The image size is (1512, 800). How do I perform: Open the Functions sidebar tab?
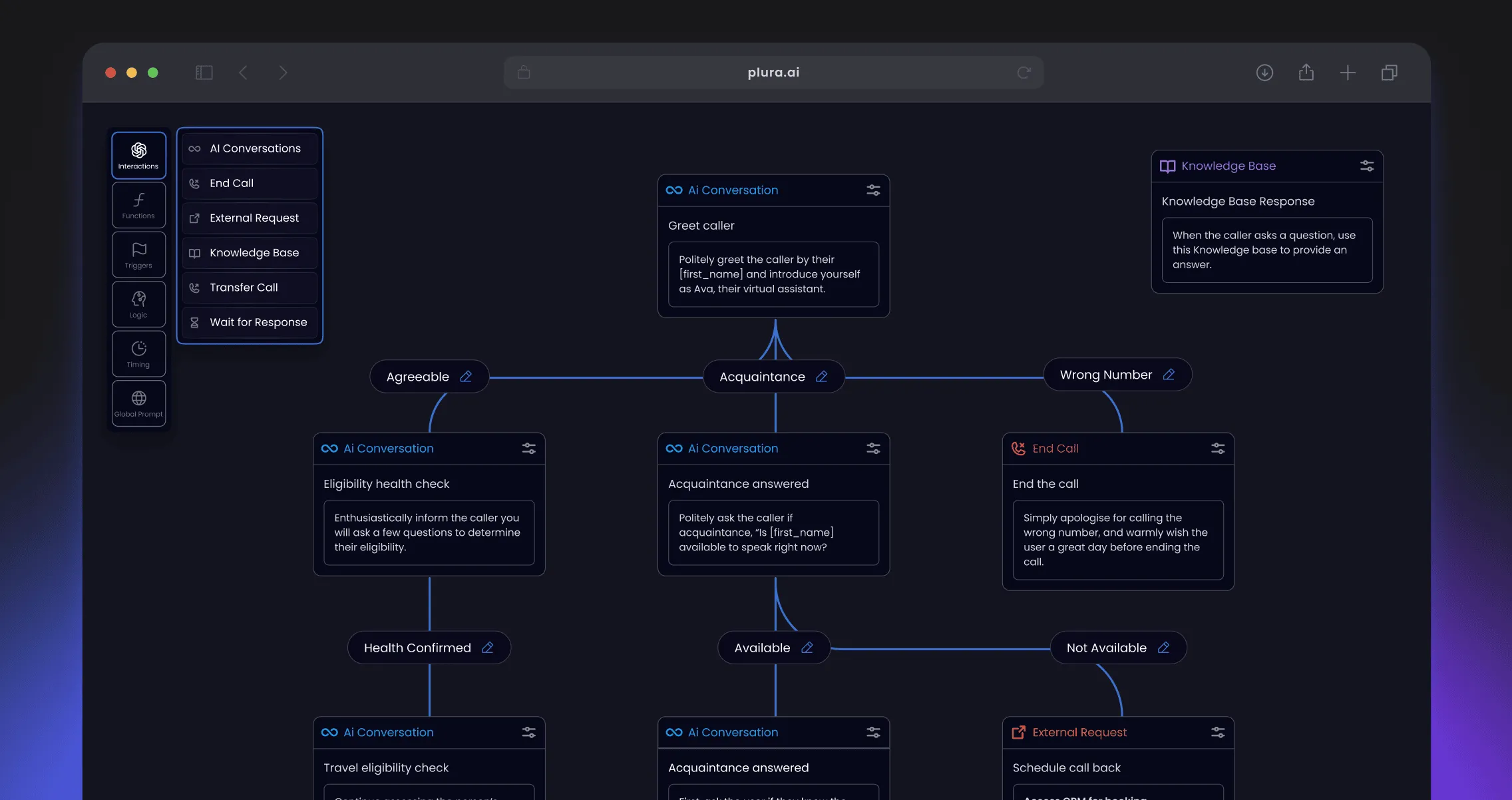(138, 205)
